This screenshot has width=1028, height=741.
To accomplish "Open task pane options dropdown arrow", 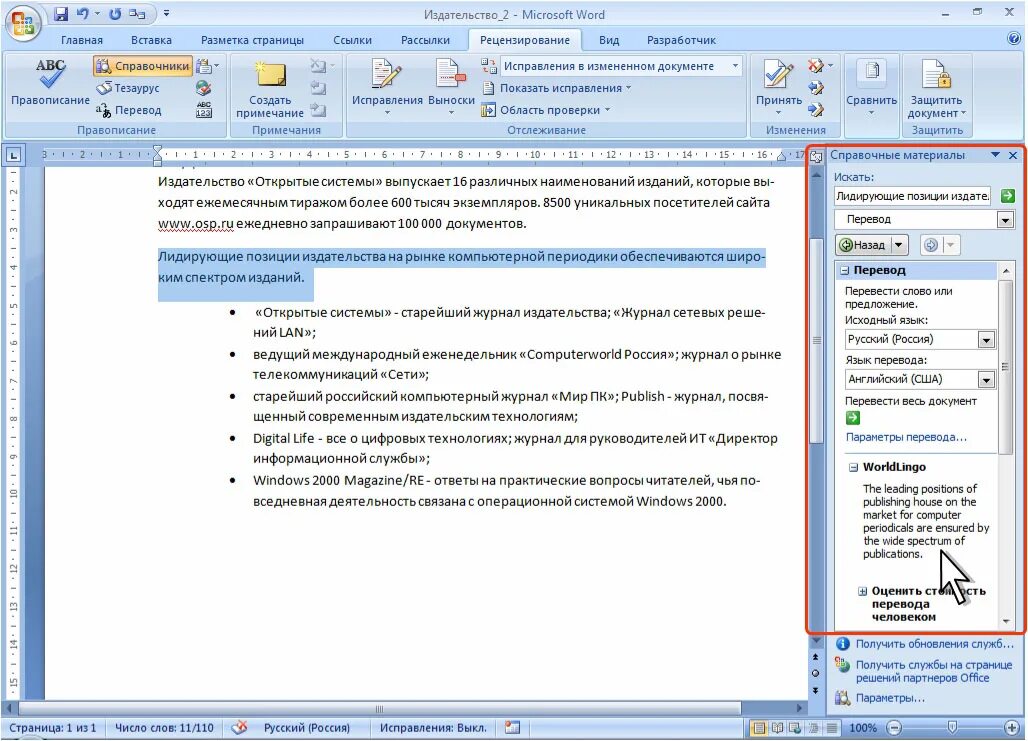I will pyautogui.click(x=995, y=155).
